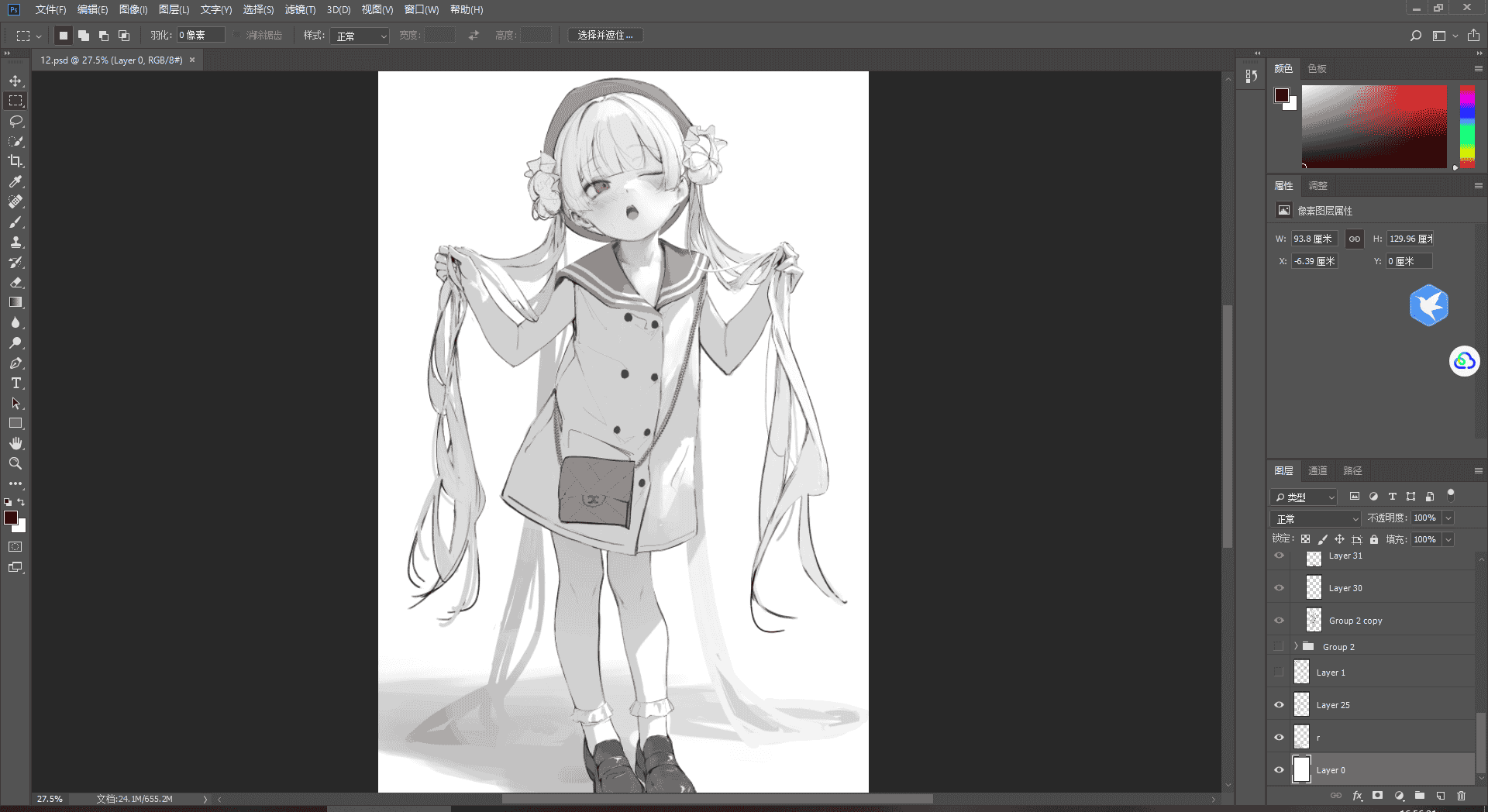Select the Eyedropper tool
Image resolution: width=1488 pixels, height=812 pixels.
15,181
